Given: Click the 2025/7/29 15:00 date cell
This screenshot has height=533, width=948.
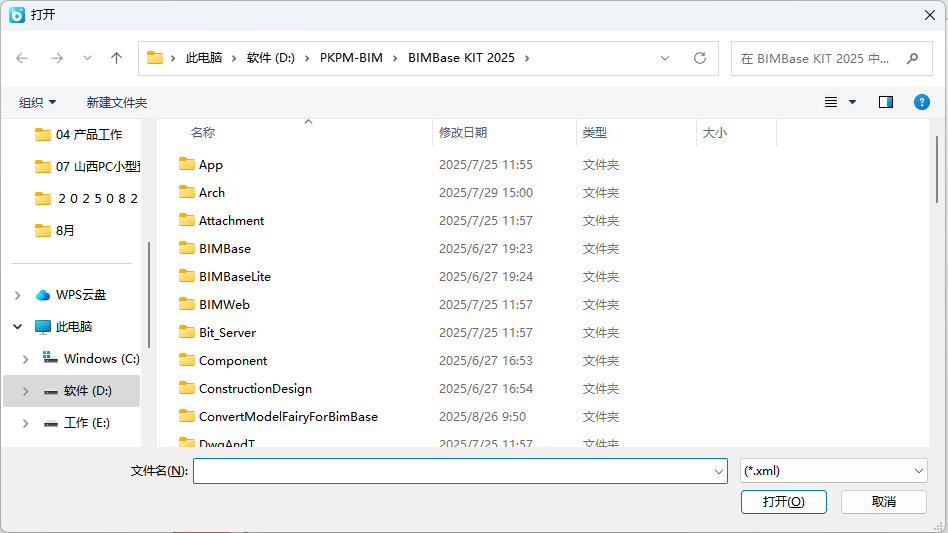Looking at the screenshot, I should pyautogui.click(x=486, y=193).
